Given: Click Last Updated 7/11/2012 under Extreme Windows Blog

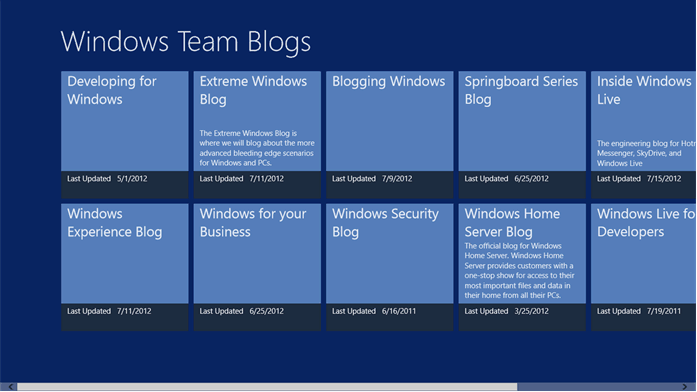Looking at the screenshot, I should (241, 179).
